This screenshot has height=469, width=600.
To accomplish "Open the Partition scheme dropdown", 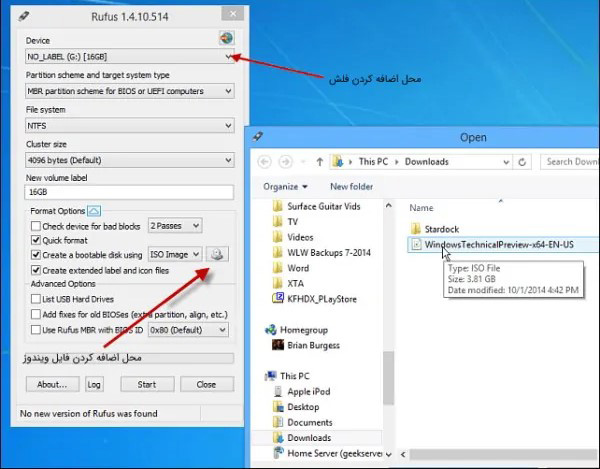I will click(130, 91).
